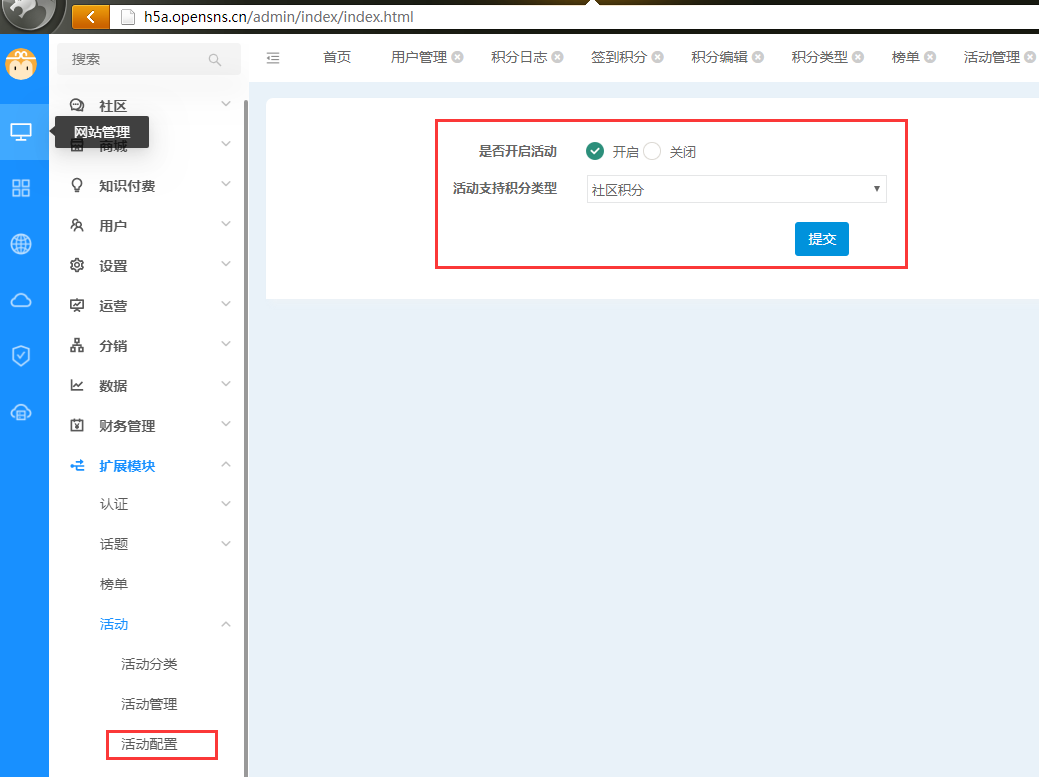Open the cloud icon in left rail
Screen dimensions: 1039x777
coord(21,301)
